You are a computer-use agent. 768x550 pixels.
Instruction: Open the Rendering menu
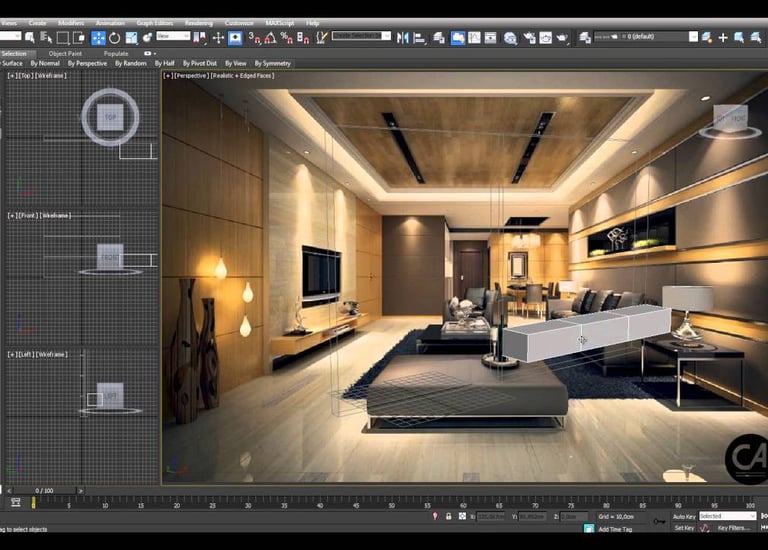click(199, 23)
